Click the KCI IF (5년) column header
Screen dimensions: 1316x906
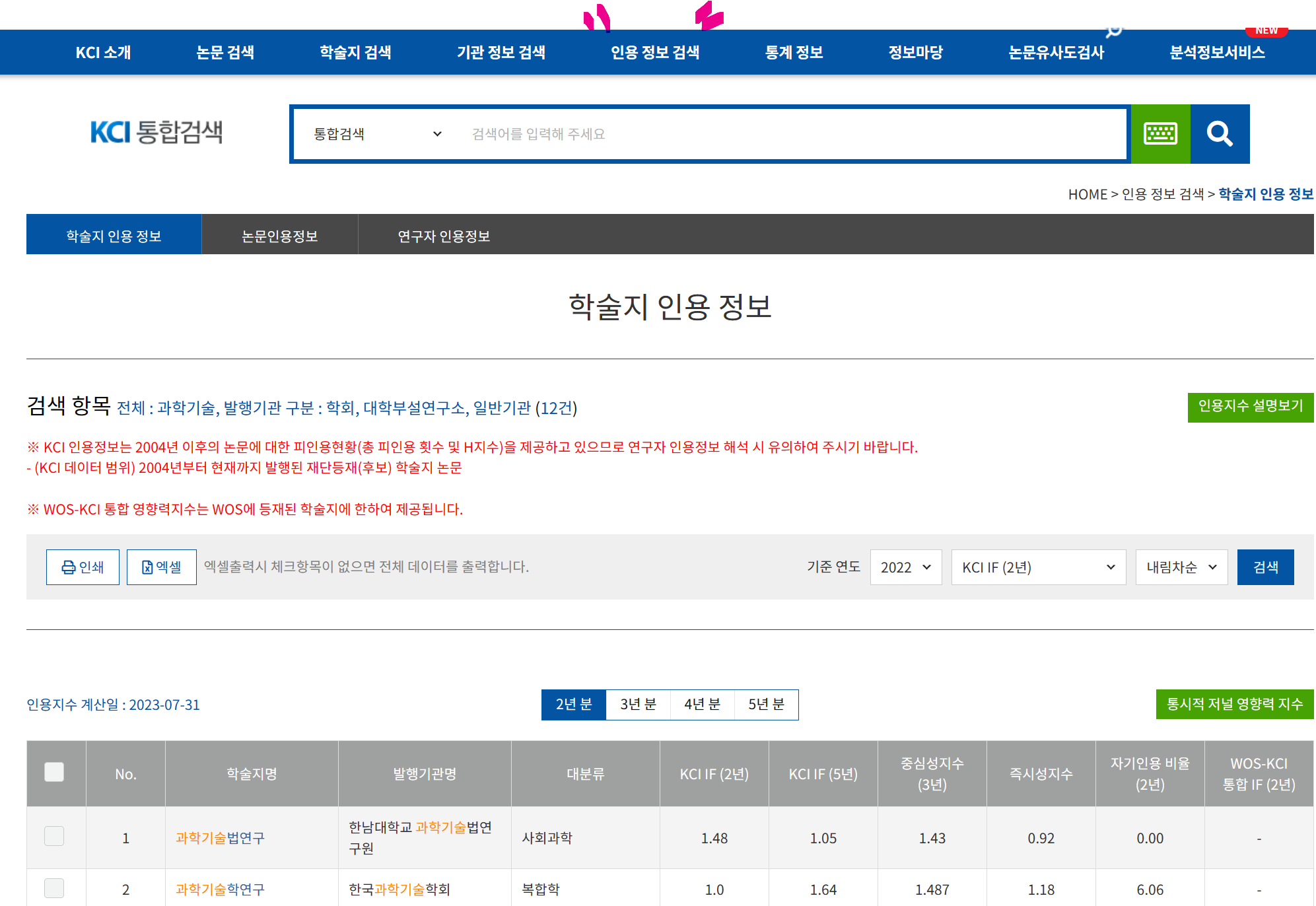click(x=823, y=774)
